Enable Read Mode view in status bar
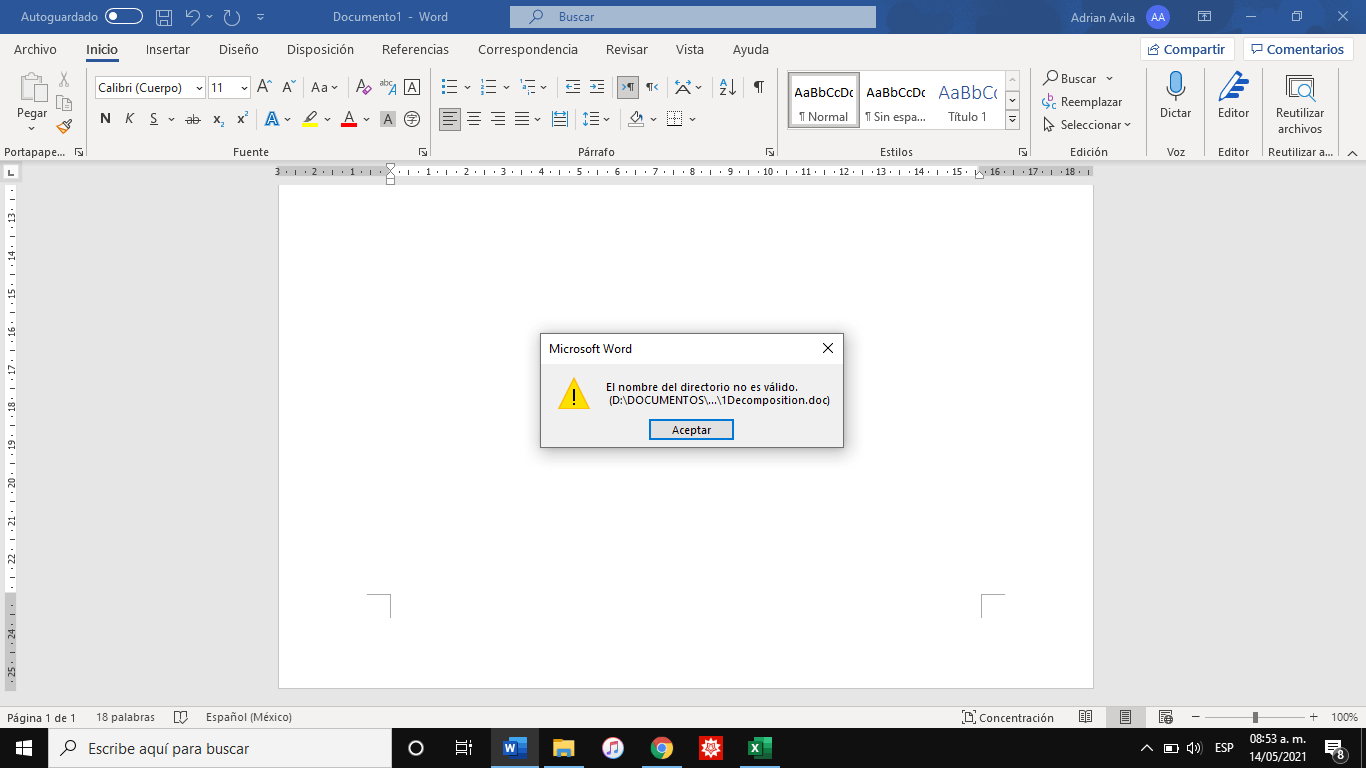The image size is (1366, 768). coord(1086,717)
